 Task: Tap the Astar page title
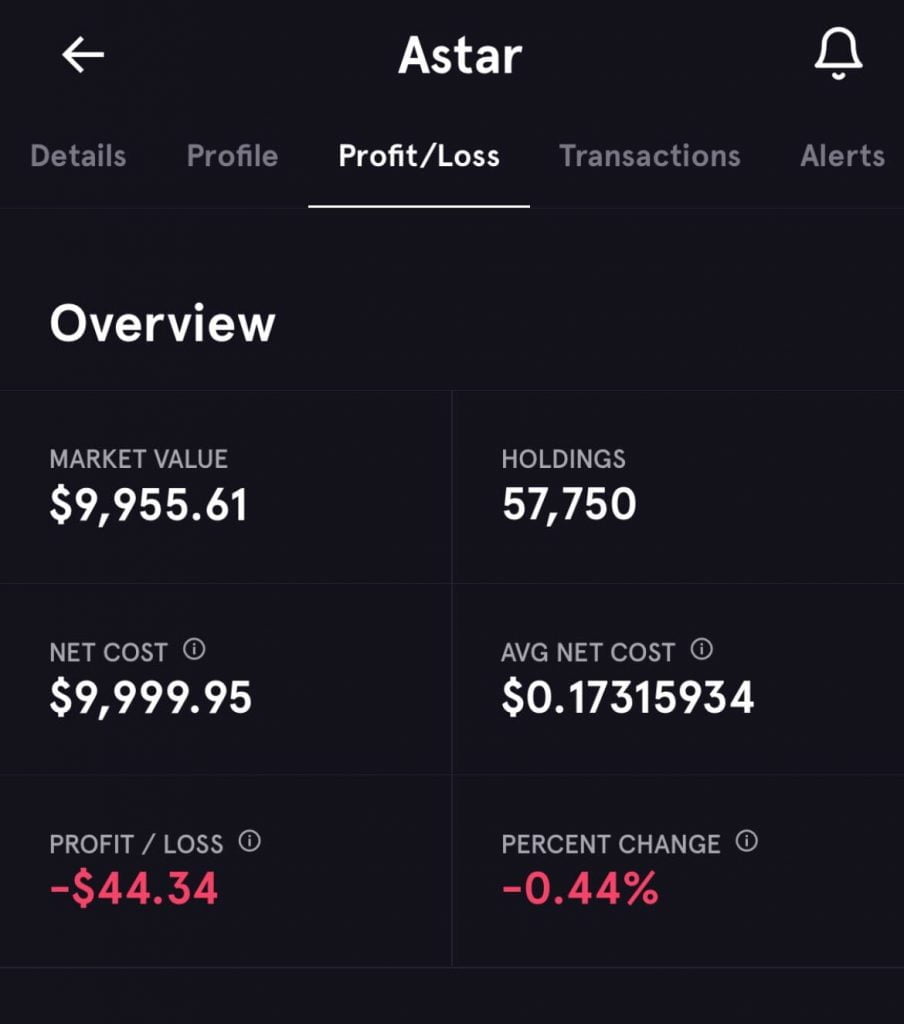click(x=460, y=56)
